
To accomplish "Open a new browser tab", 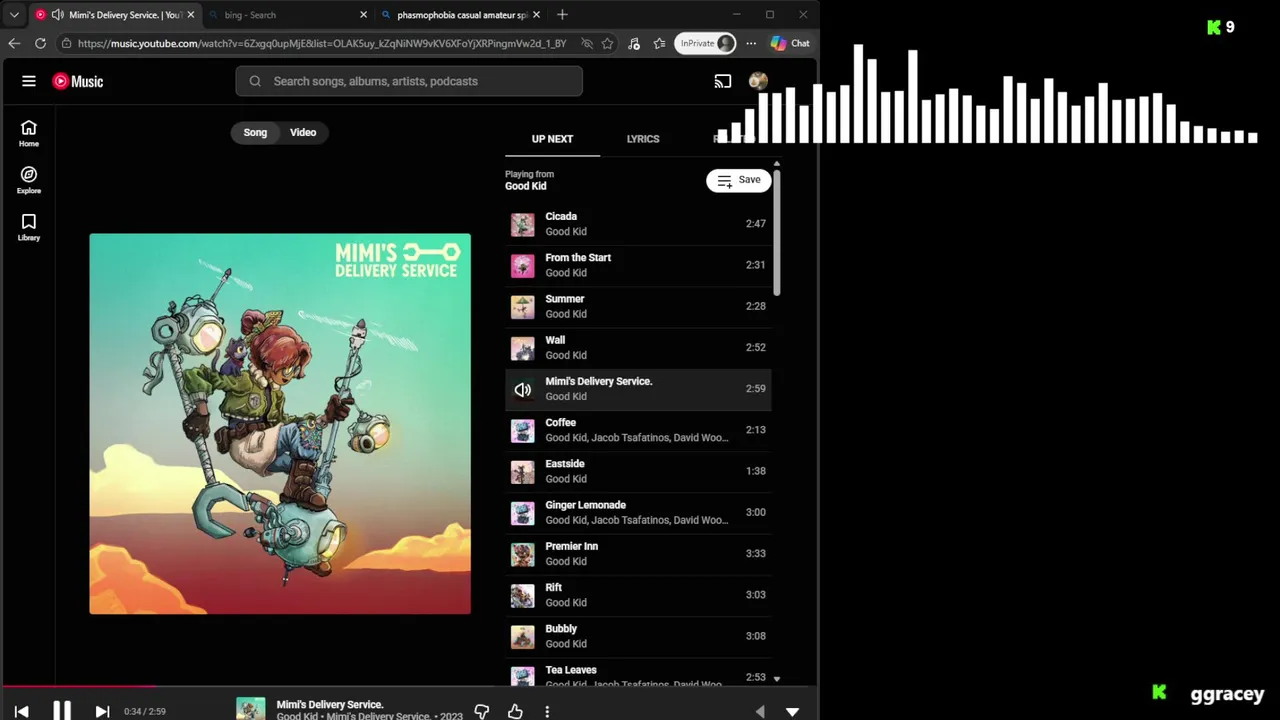I will click(x=562, y=15).
